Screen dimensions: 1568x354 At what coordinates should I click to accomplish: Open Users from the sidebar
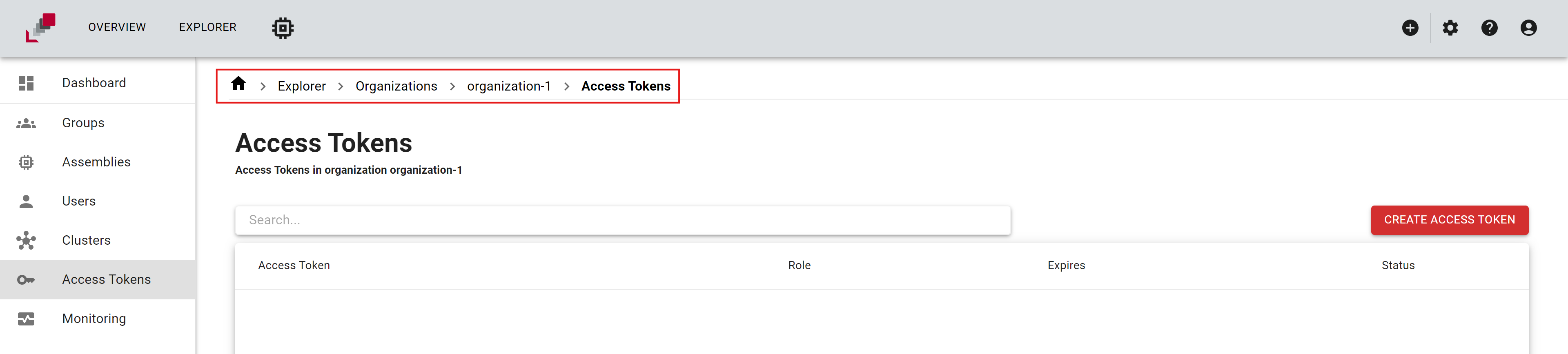(x=98, y=201)
